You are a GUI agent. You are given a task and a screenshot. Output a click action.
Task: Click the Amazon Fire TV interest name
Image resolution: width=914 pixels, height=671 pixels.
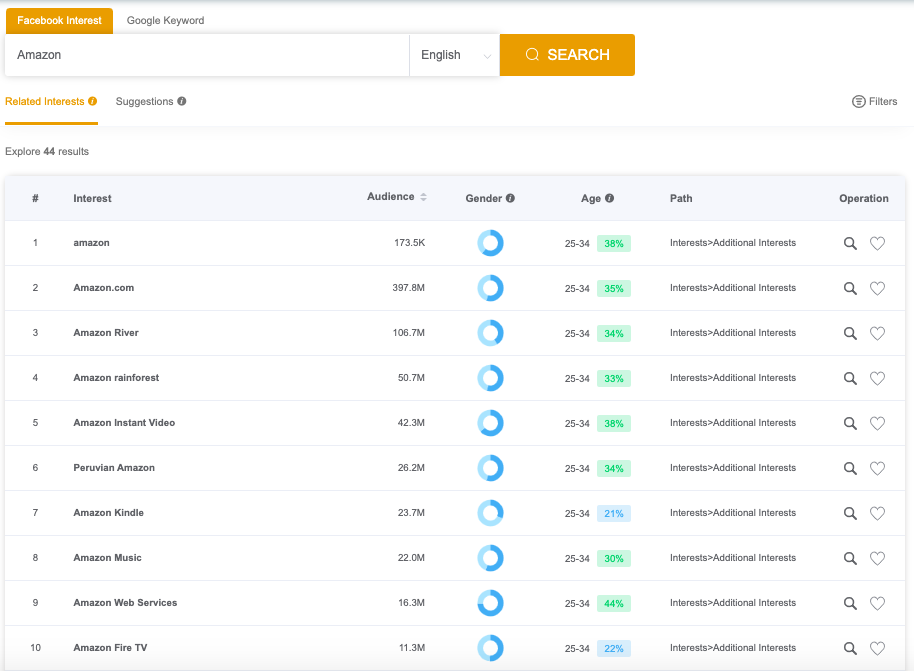tap(110, 648)
